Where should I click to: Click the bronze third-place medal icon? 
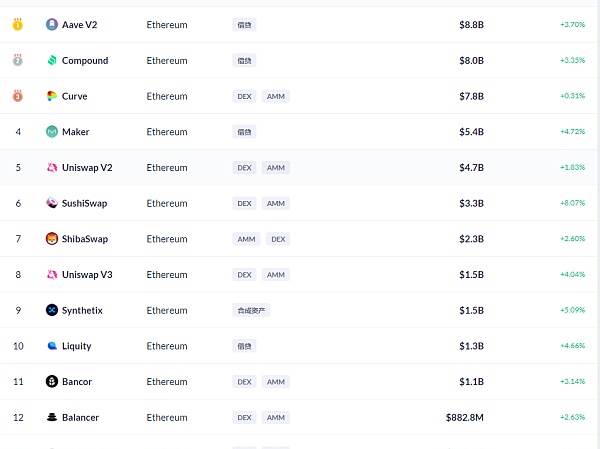pos(18,95)
